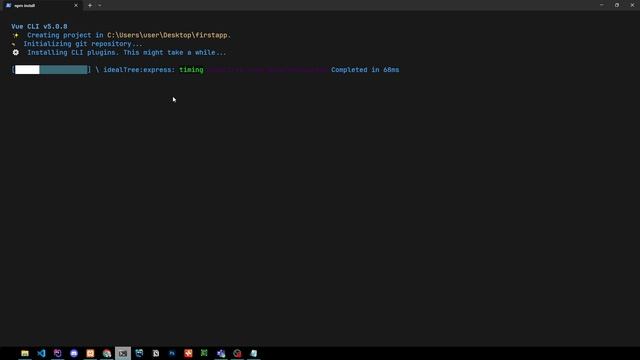Image resolution: width=640 pixels, height=360 pixels.
Task: Open Microsoft Teams from taskbar
Action: 221,353
